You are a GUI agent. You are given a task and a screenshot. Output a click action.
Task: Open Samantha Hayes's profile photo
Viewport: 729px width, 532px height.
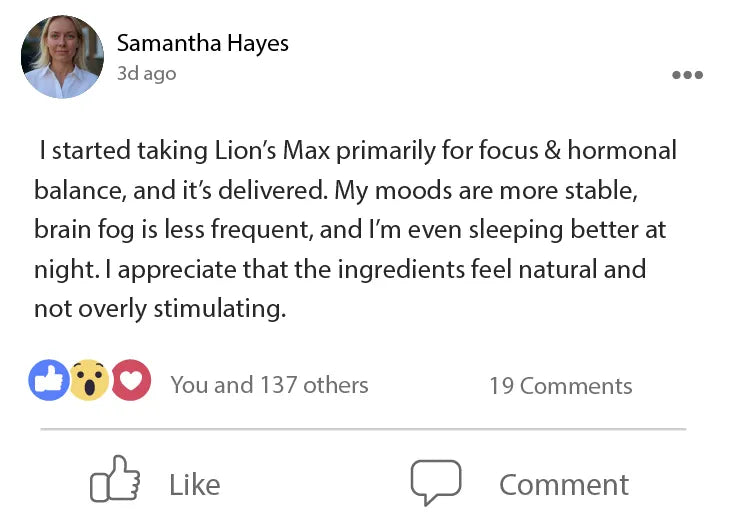62,57
